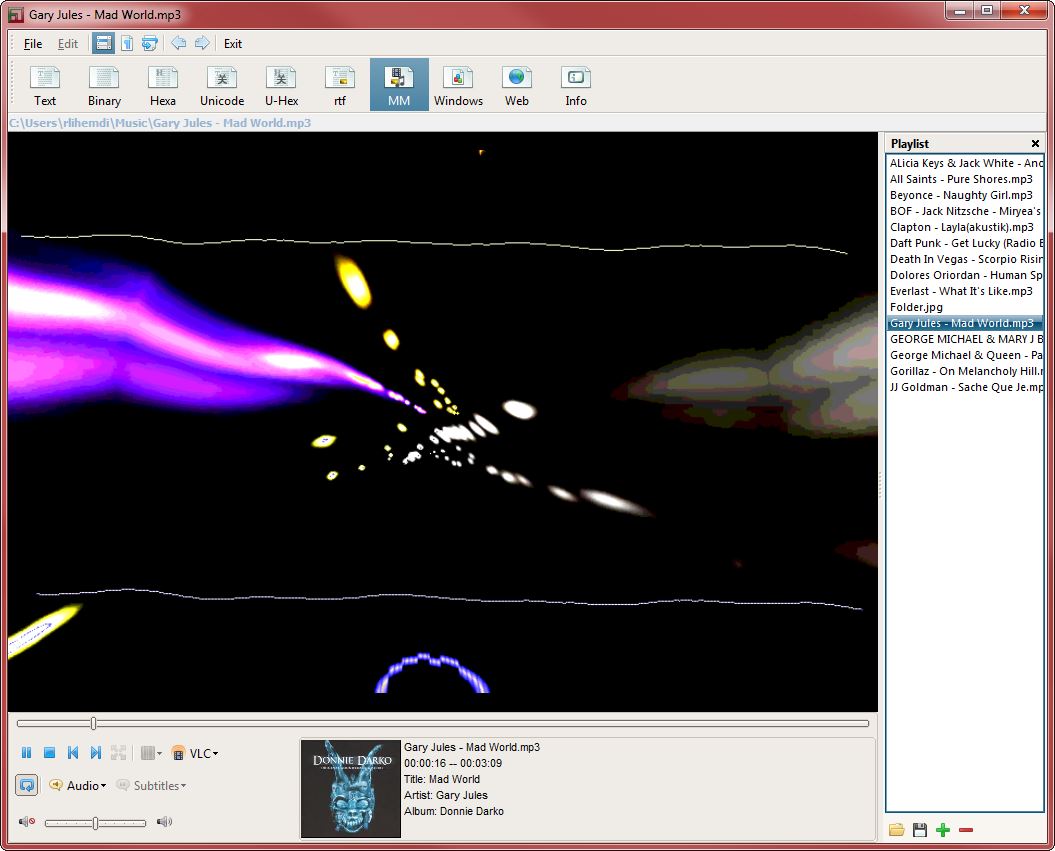Save the playlist with the floppy icon
The image size is (1055, 851).
[x=919, y=830]
